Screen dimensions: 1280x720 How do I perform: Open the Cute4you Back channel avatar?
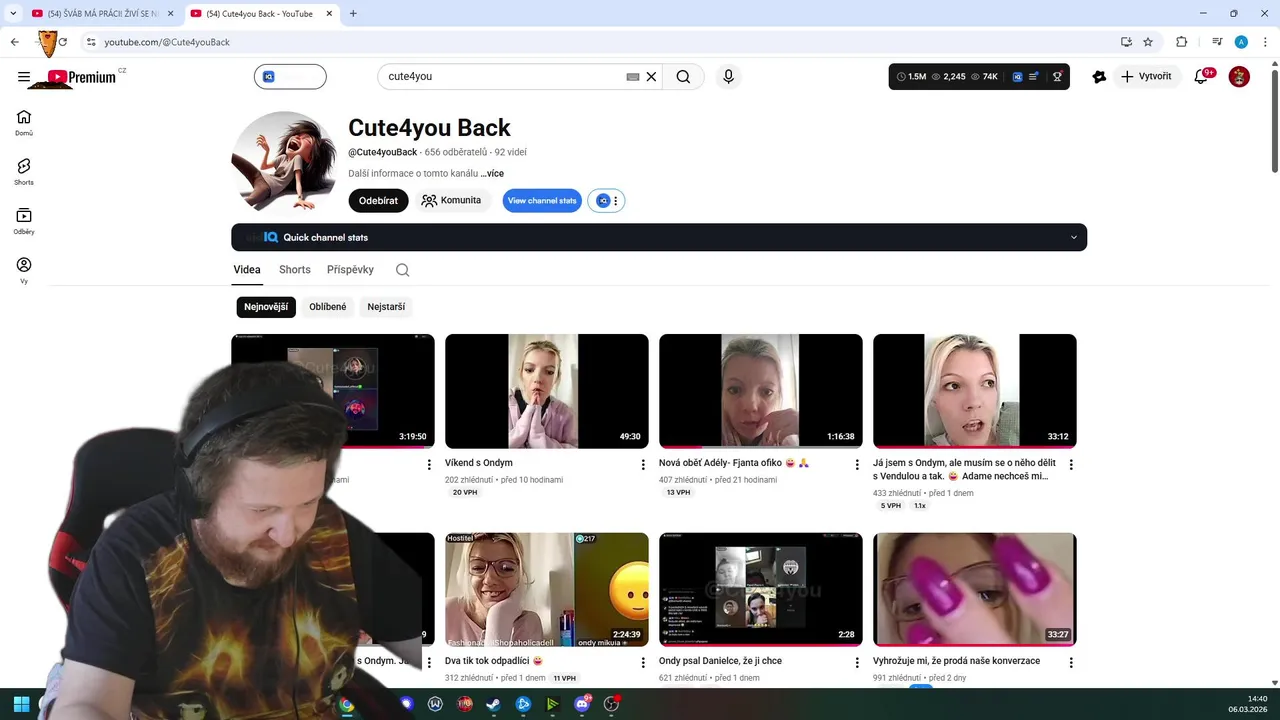(283, 162)
